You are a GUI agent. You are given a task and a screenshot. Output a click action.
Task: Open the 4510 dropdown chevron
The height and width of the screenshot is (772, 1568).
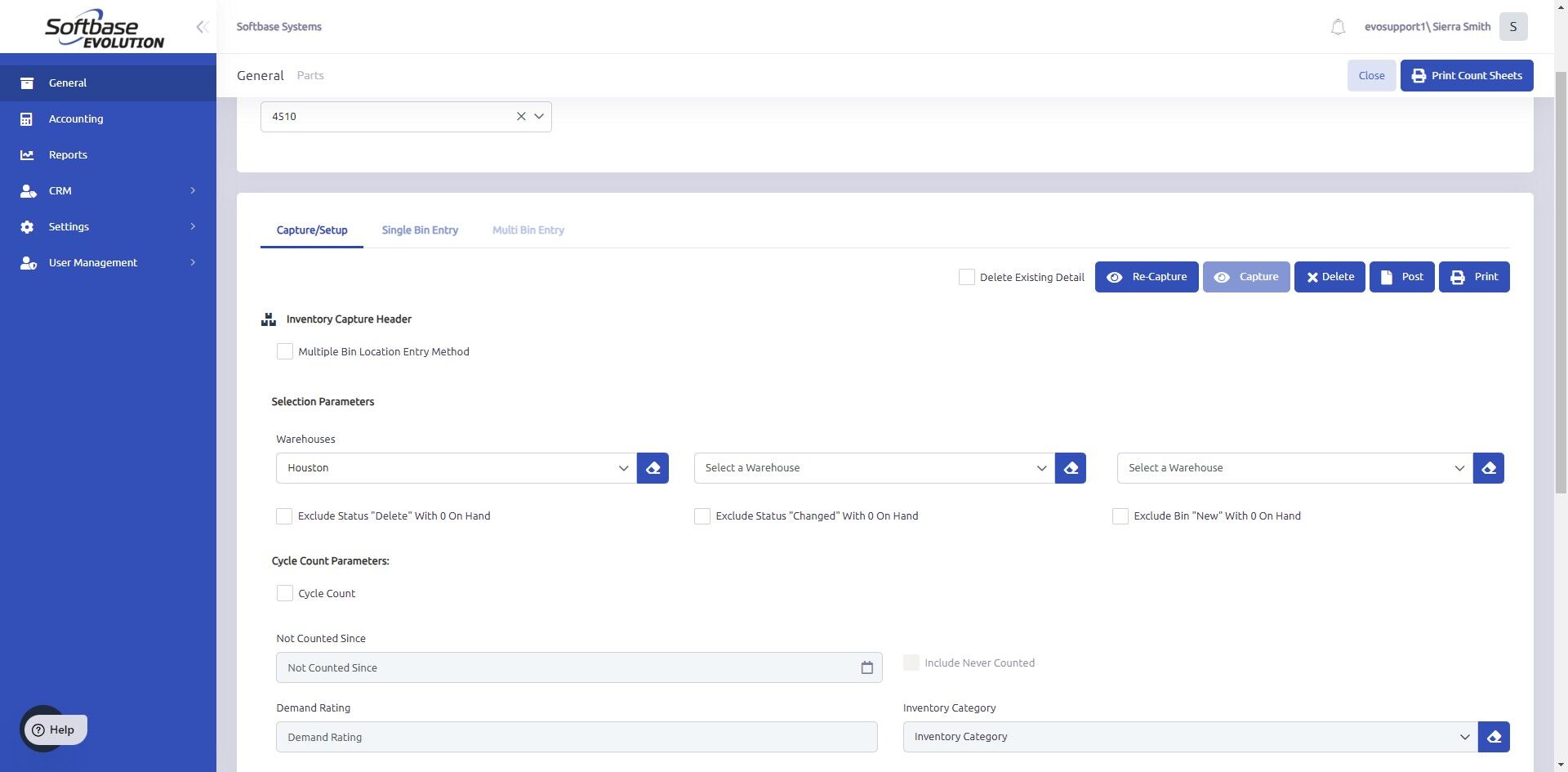coord(539,117)
